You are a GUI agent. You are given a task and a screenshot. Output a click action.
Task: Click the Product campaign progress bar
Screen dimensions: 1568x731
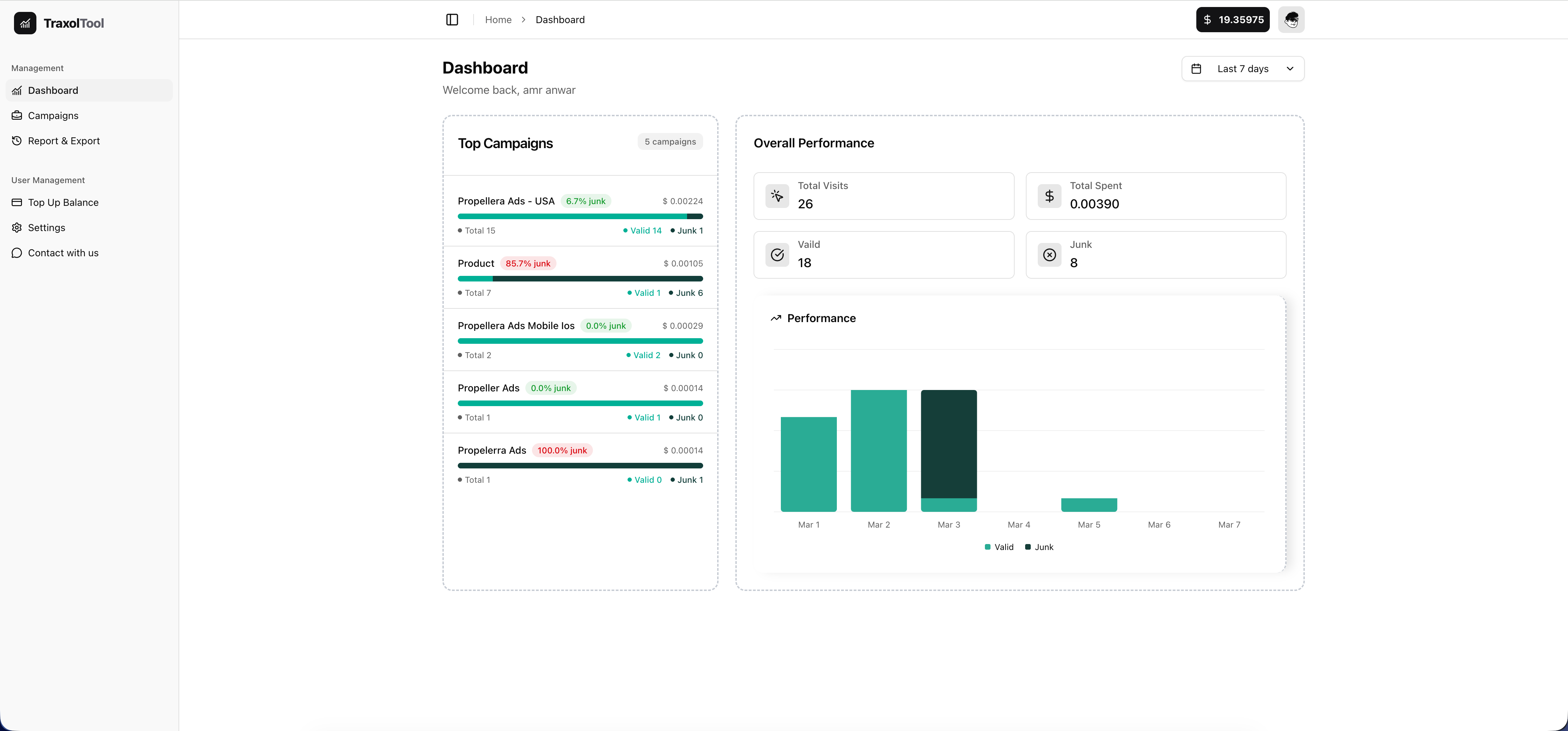[x=580, y=279]
